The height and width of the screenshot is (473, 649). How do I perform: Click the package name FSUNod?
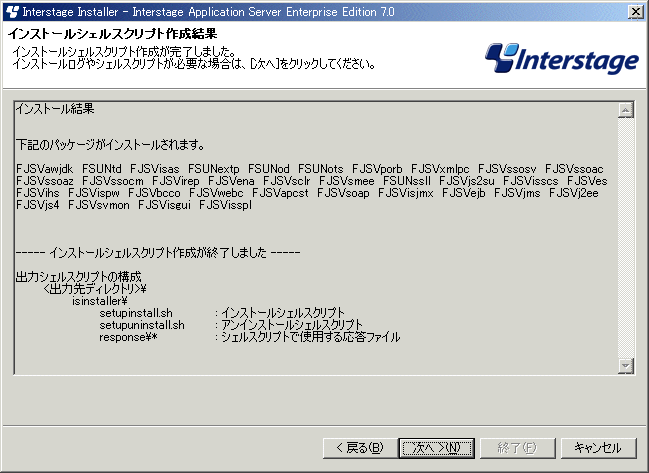pyautogui.click(x=269, y=169)
